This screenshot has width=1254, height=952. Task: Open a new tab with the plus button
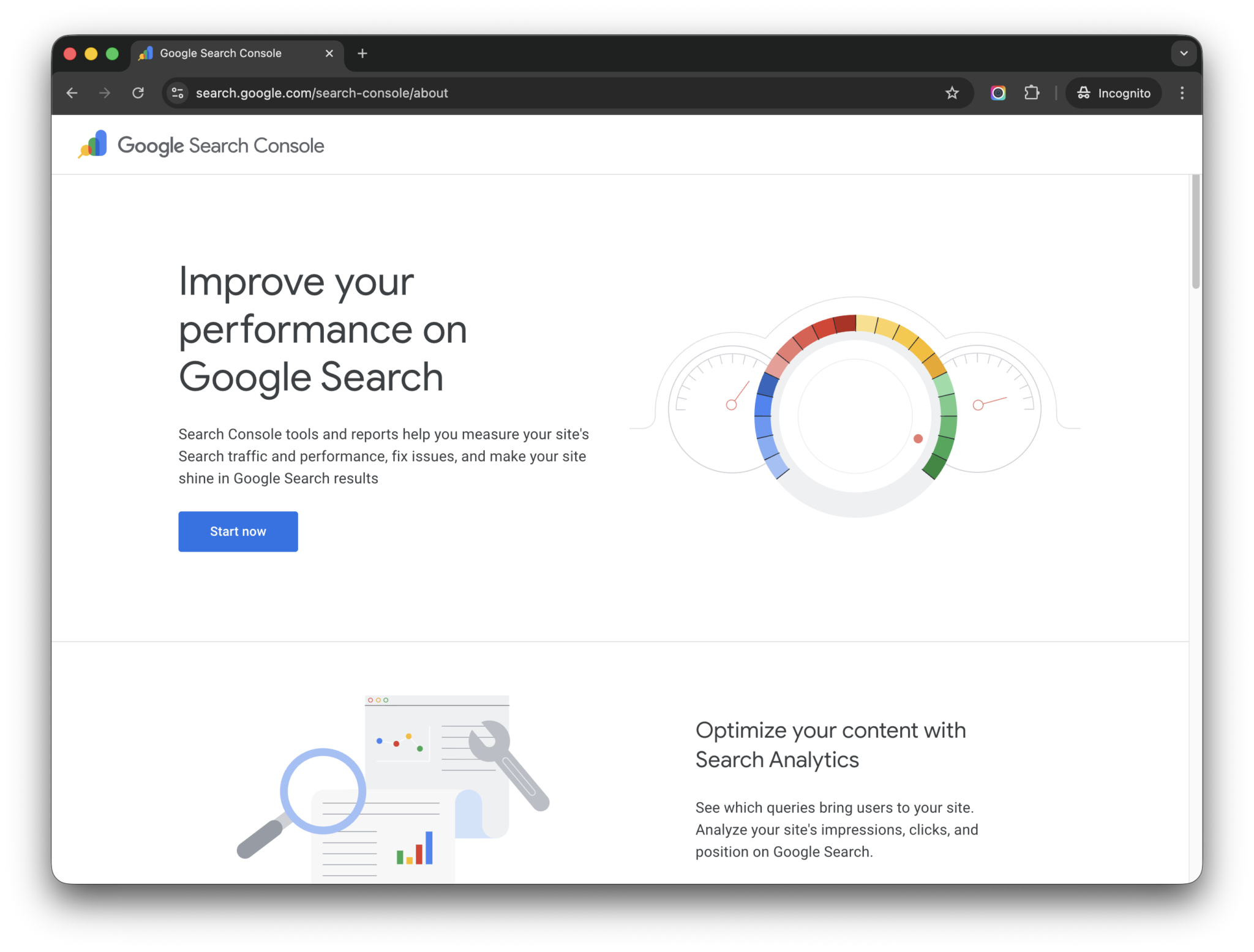(362, 53)
